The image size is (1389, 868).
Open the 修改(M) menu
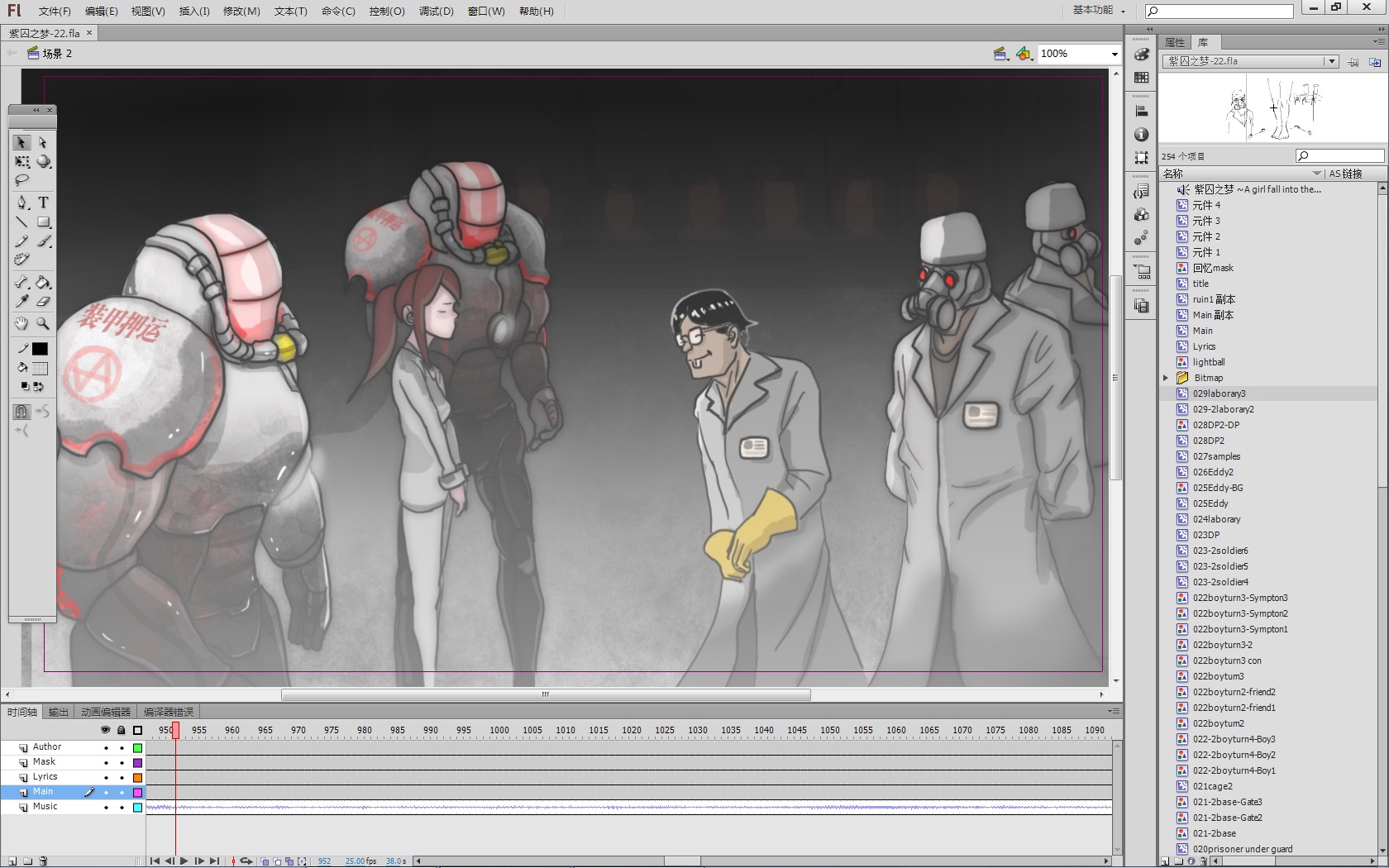[241, 11]
